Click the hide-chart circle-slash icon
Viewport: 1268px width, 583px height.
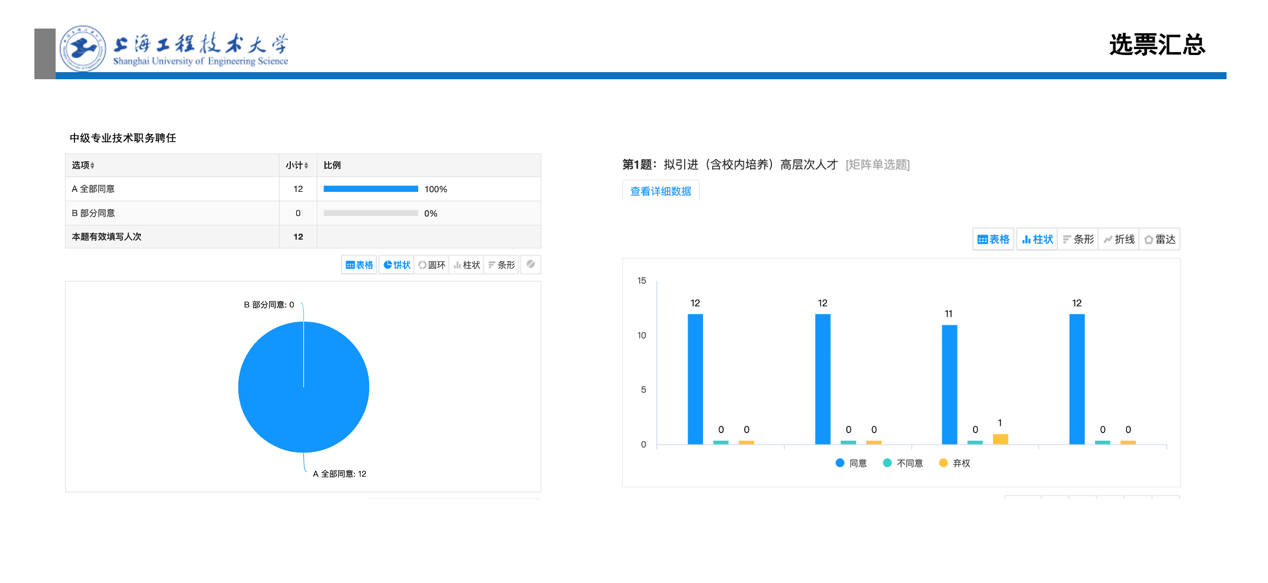click(x=531, y=265)
